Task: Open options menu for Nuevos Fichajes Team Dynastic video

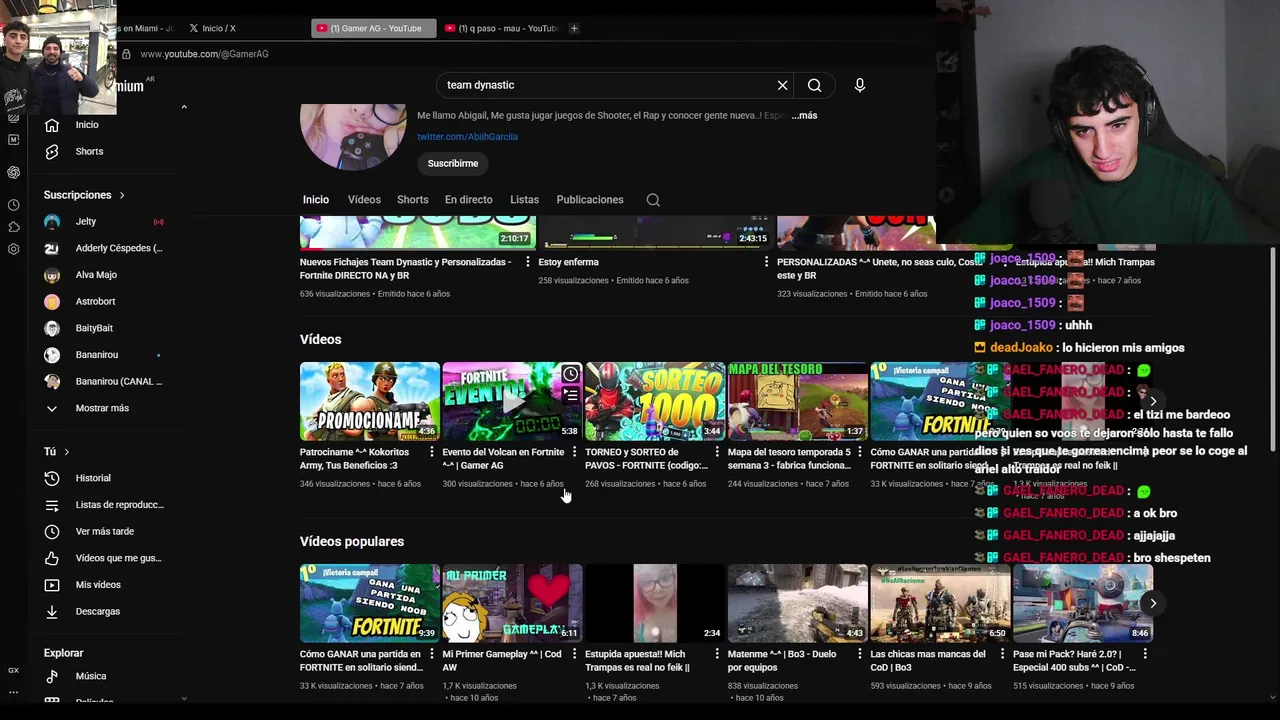Action: (x=527, y=262)
